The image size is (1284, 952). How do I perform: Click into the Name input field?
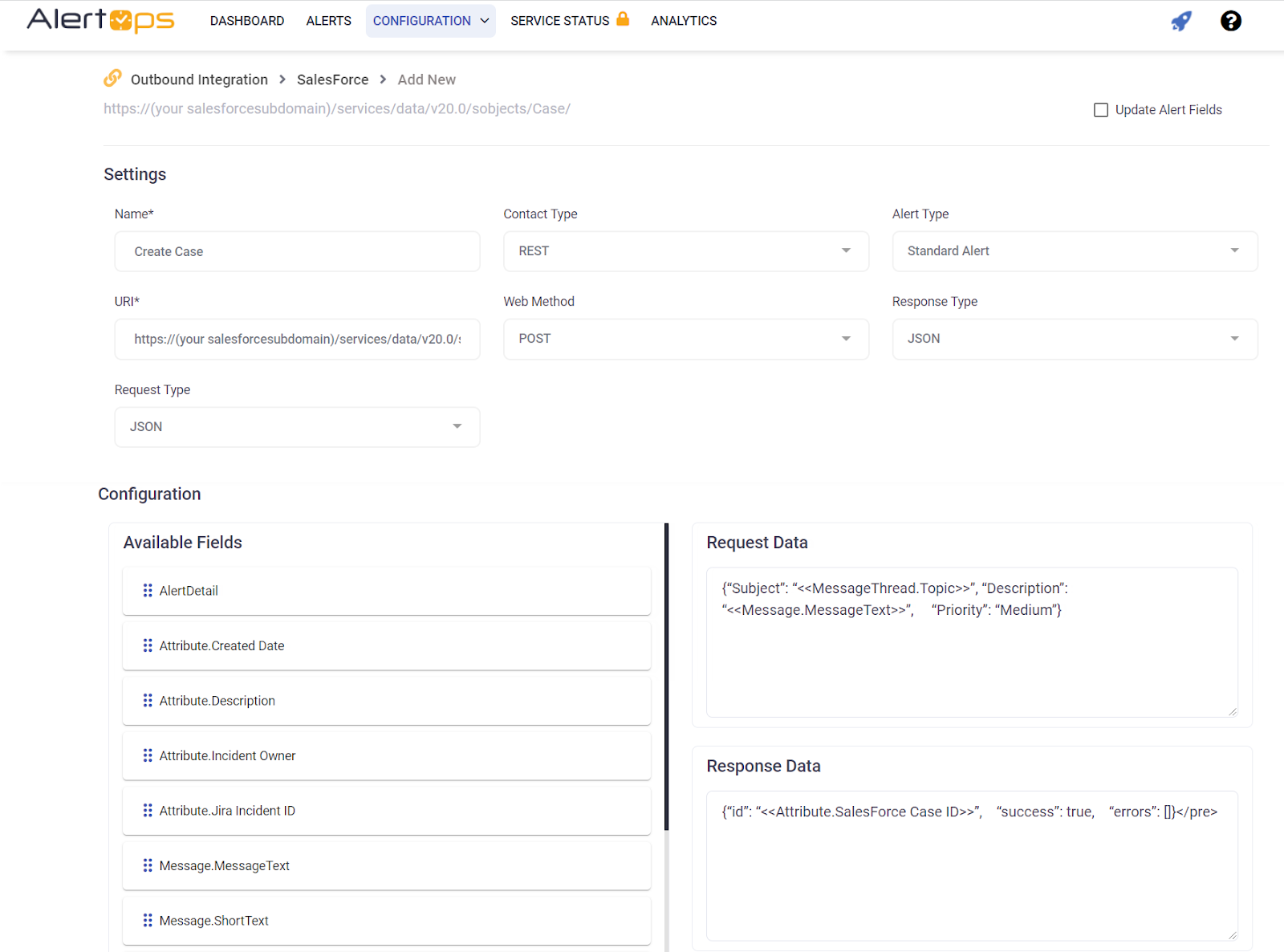coord(297,252)
